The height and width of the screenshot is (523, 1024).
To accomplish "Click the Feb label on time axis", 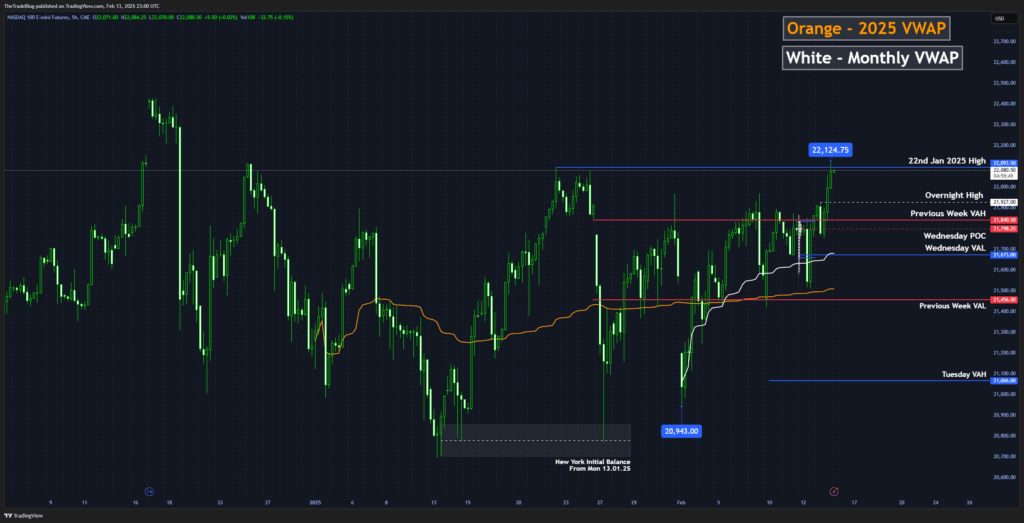I will click(x=680, y=502).
